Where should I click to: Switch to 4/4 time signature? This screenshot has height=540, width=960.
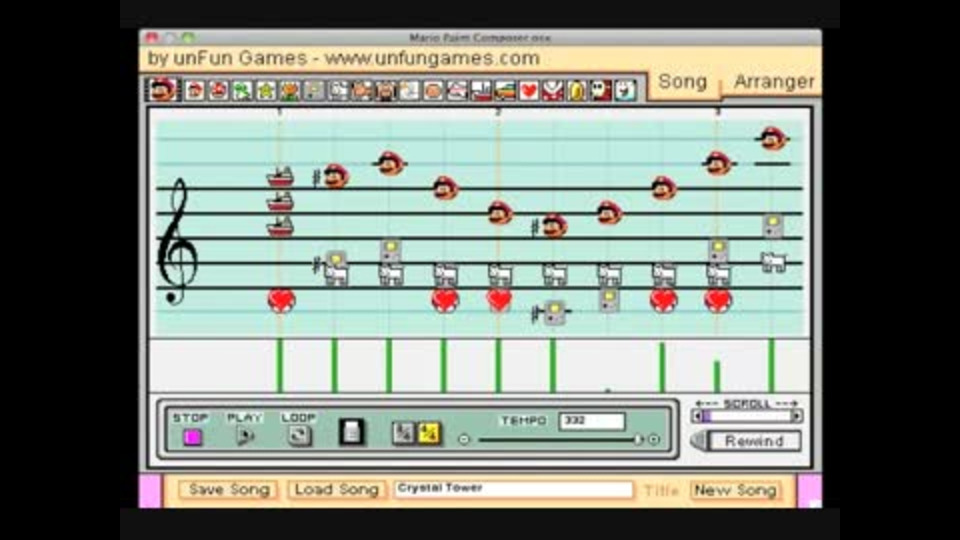coord(429,433)
